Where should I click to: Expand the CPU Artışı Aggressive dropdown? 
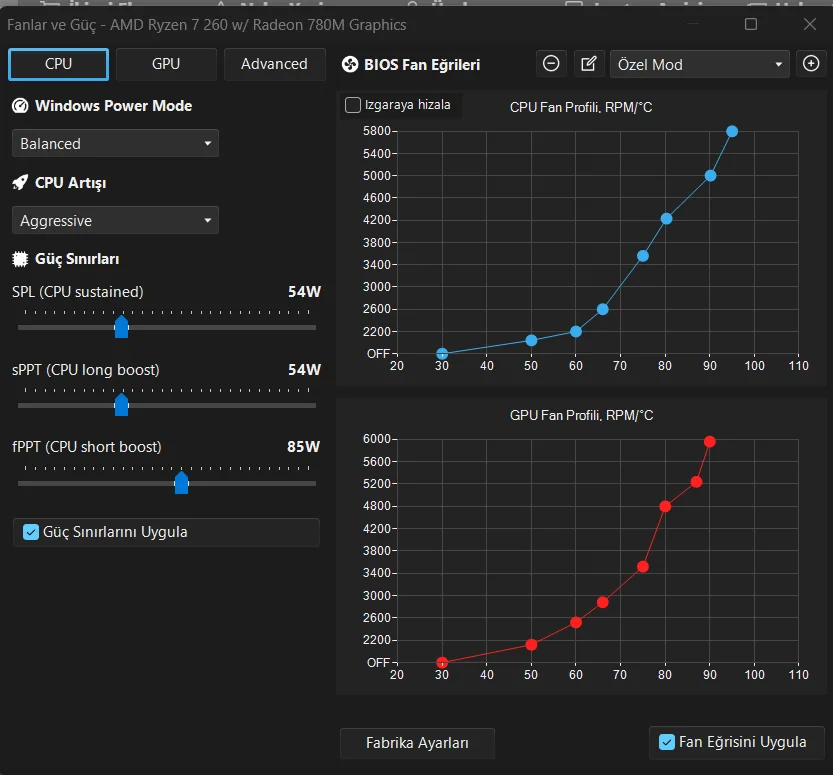115,220
